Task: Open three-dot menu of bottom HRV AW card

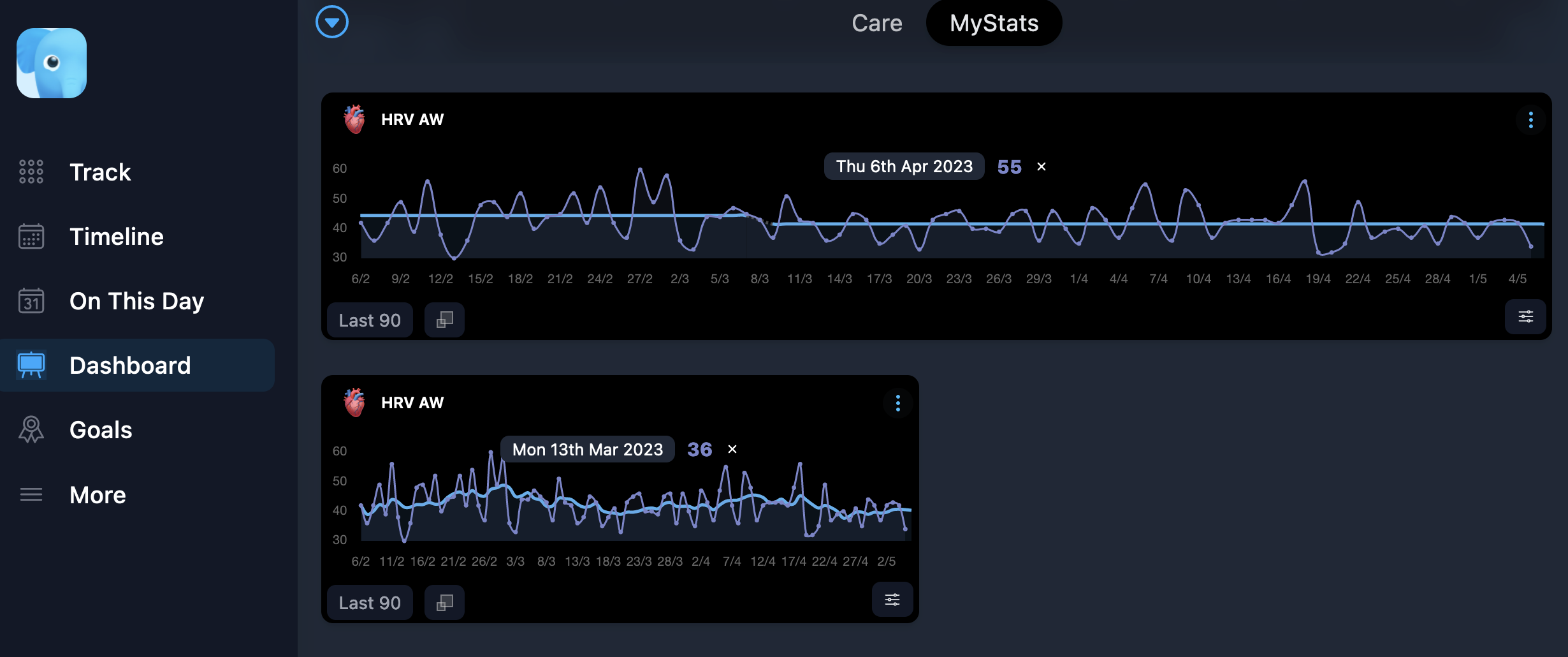Action: [x=897, y=403]
